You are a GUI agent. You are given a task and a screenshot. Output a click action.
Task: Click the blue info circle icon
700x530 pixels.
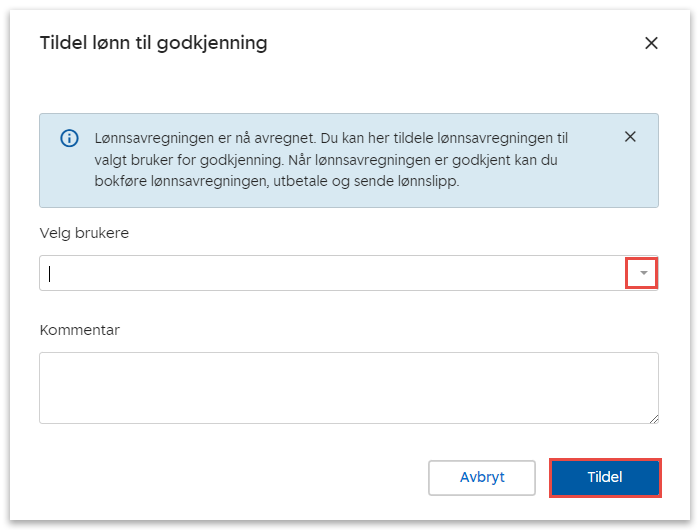[69, 138]
